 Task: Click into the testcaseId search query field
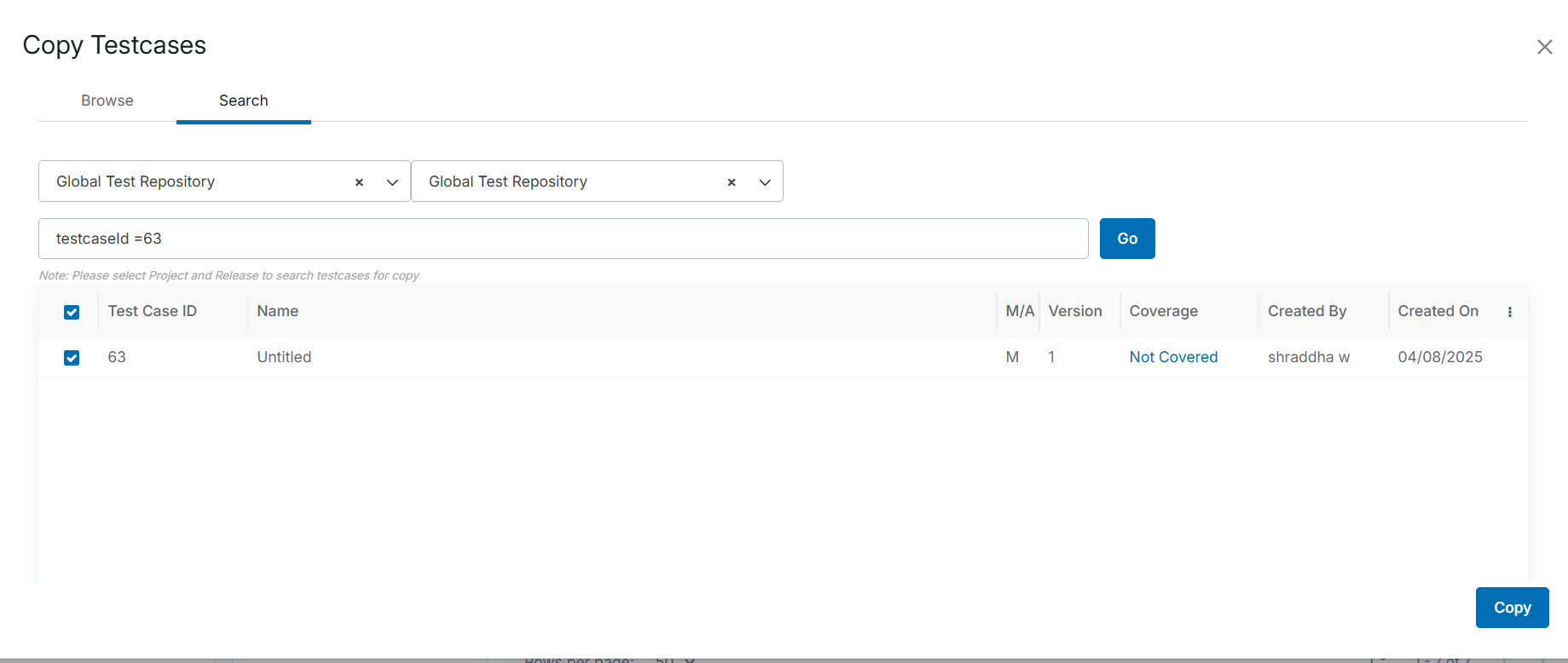563,239
